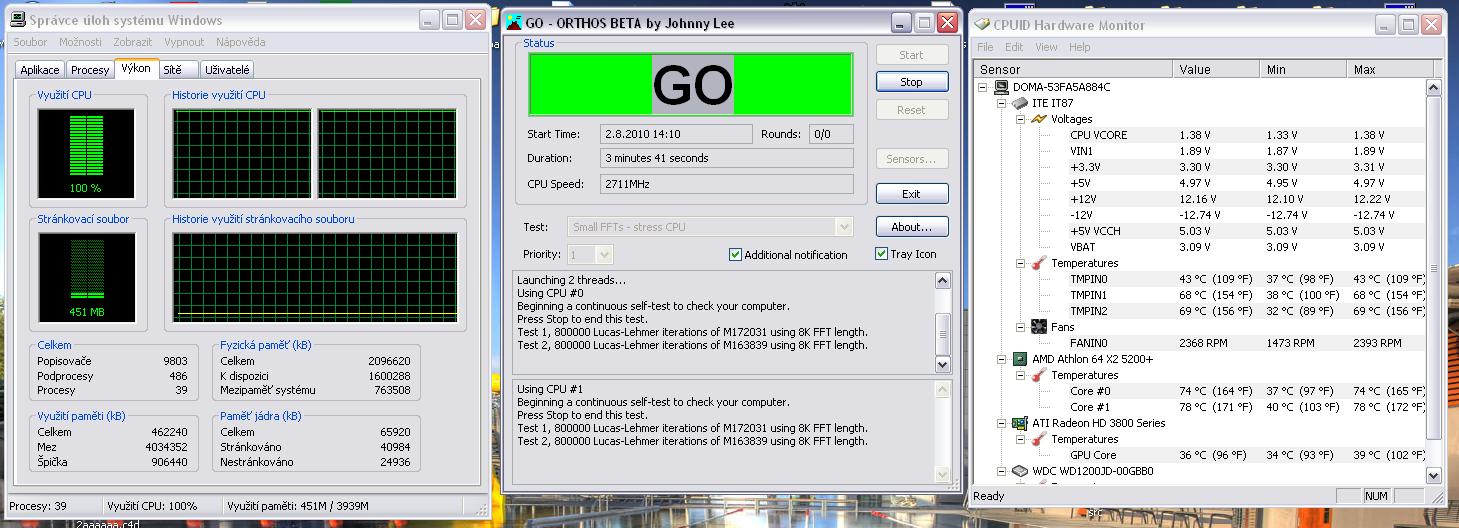Click the graphics card icon beside ATI Radeon
1459x528 pixels.
[1020, 423]
